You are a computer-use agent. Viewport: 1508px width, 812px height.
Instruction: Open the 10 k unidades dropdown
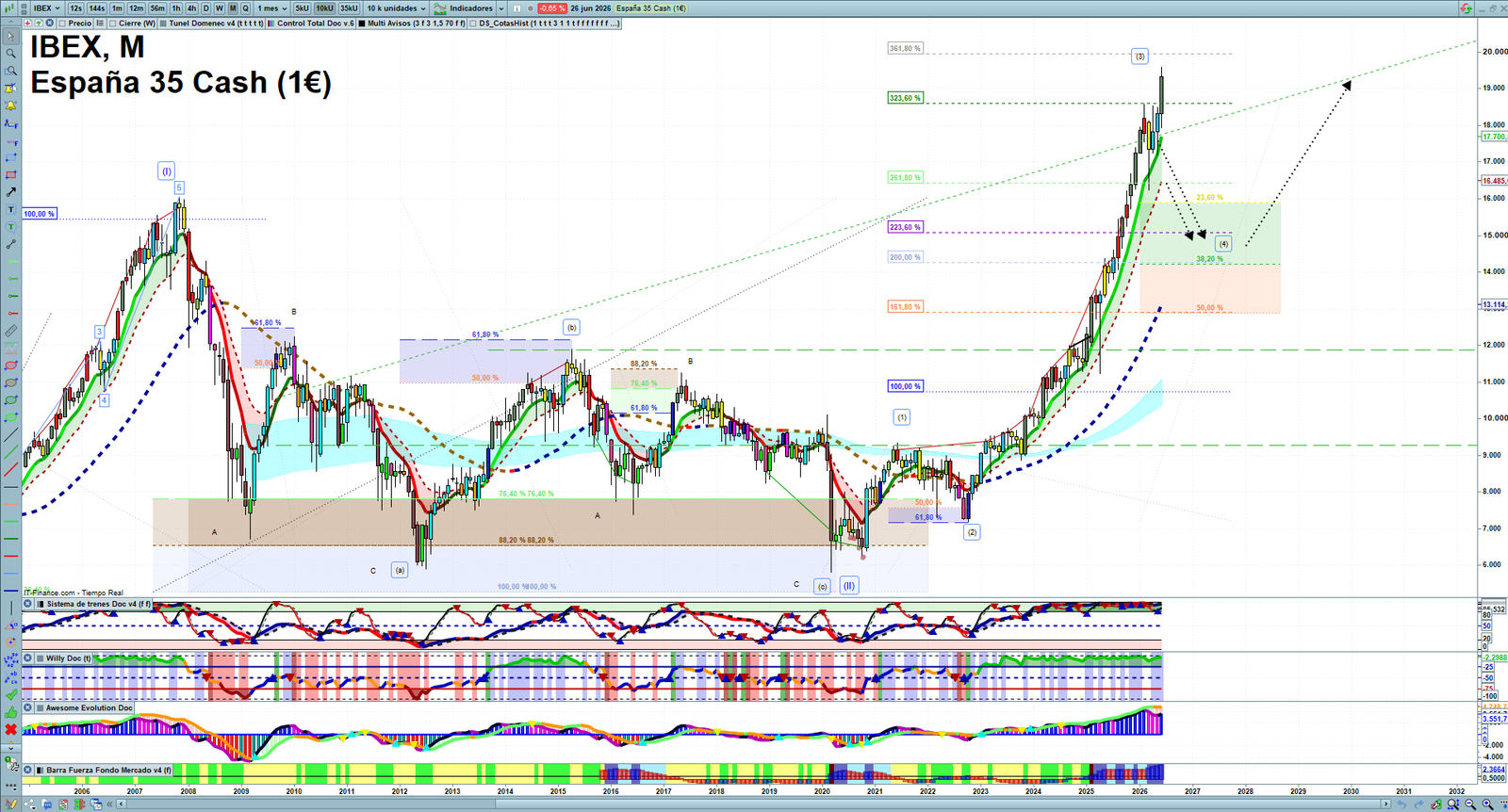[x=397, y=8]
